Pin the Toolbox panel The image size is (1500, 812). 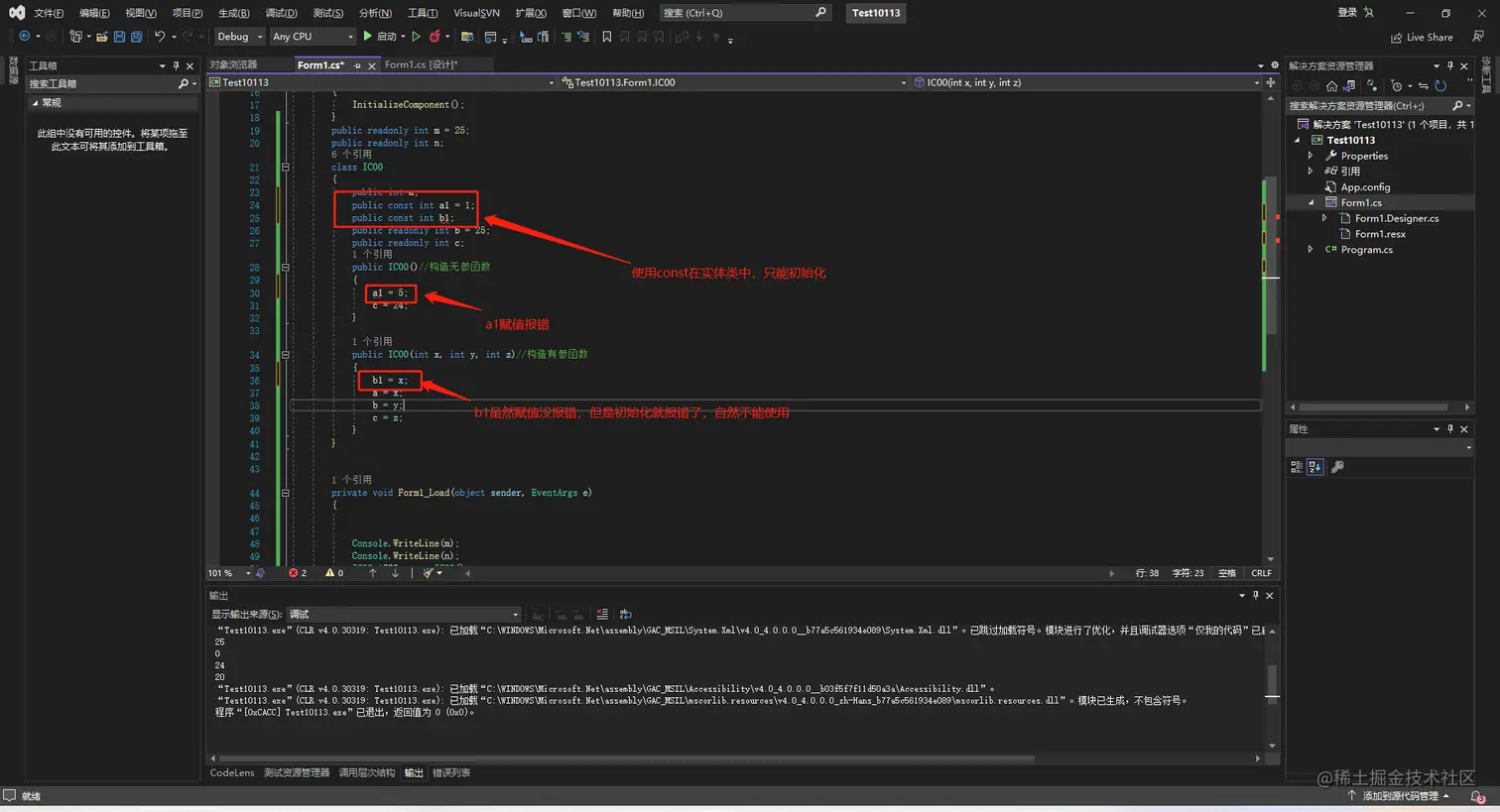click(x=176, y=66)
